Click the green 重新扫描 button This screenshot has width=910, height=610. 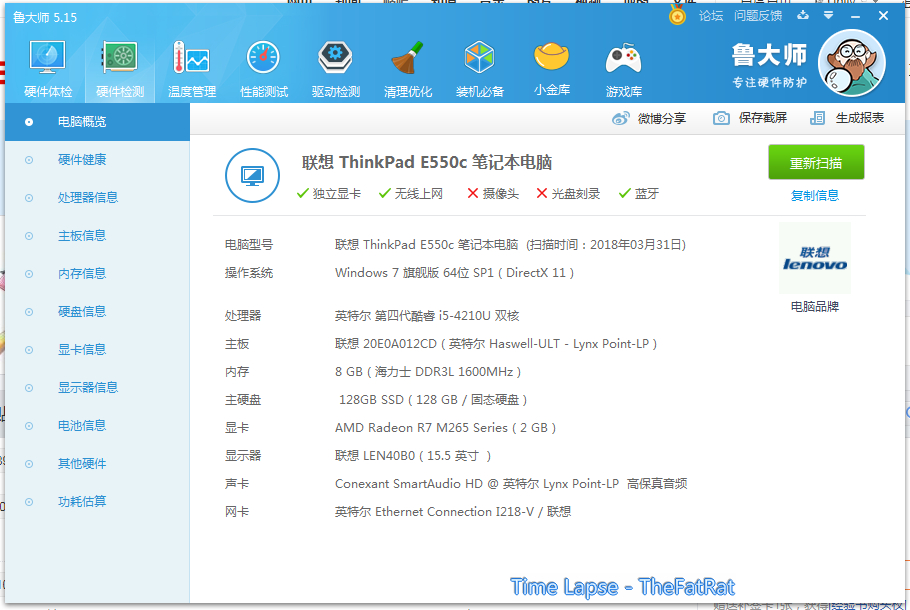[816, 163]
